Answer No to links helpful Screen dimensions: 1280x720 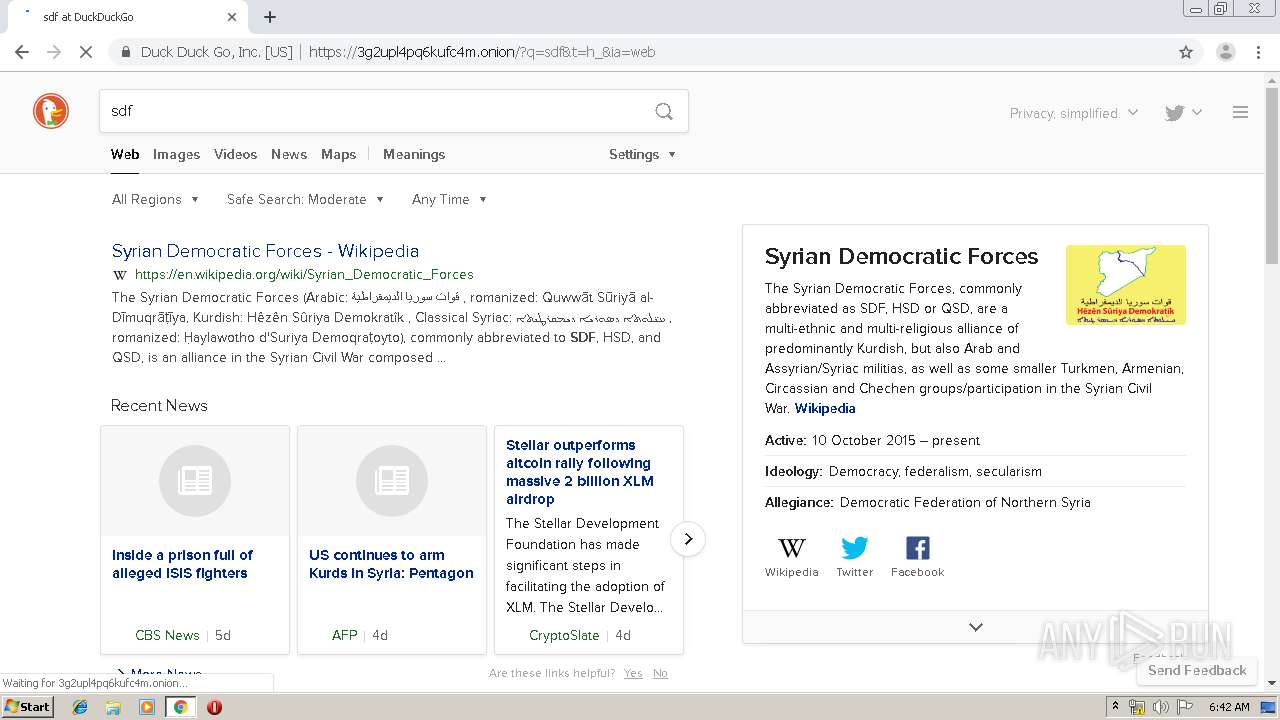(660, 673)
